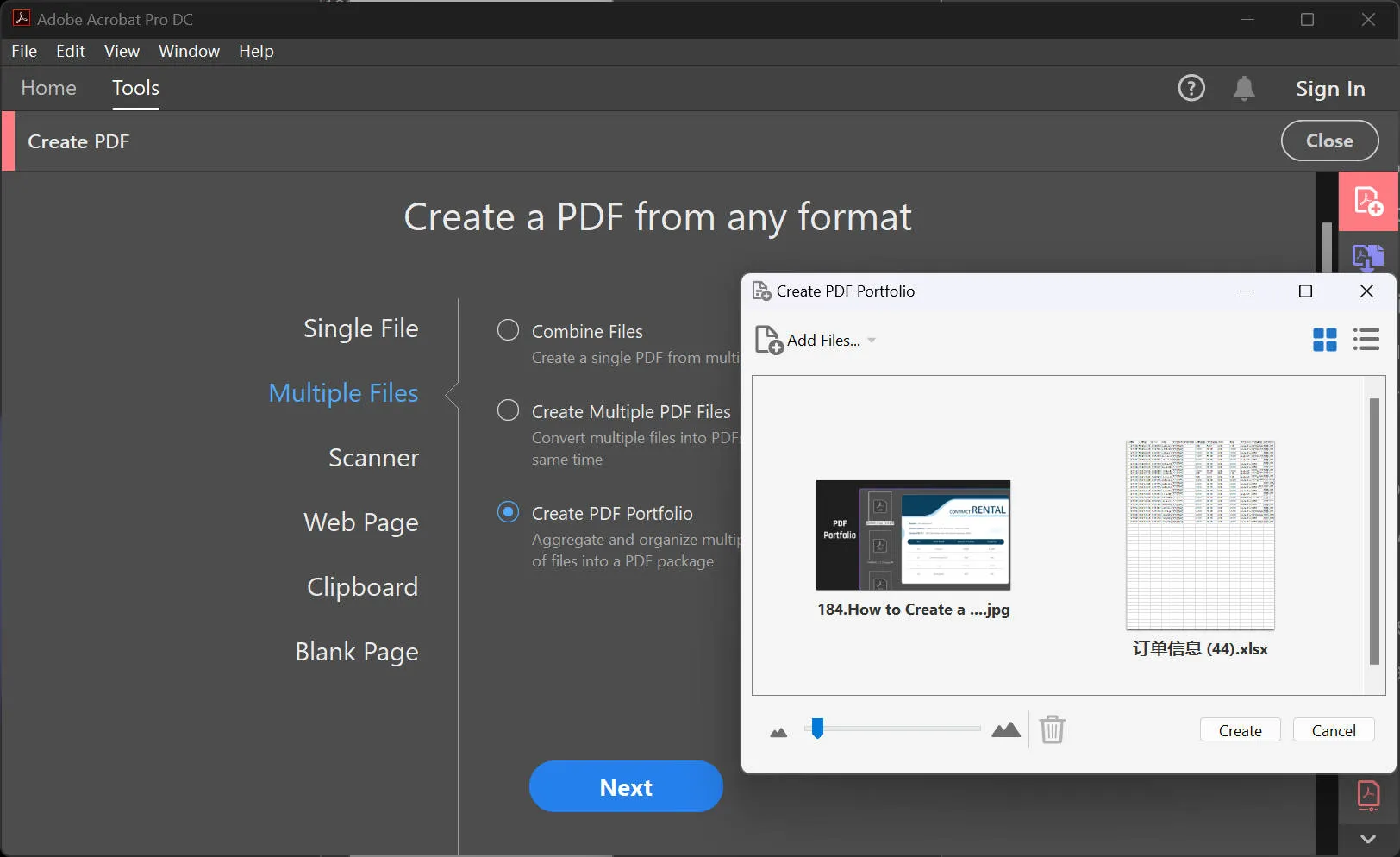1400x857 pixels.
Task: Click the Sign In link
Action: [x=1330, y=88]
